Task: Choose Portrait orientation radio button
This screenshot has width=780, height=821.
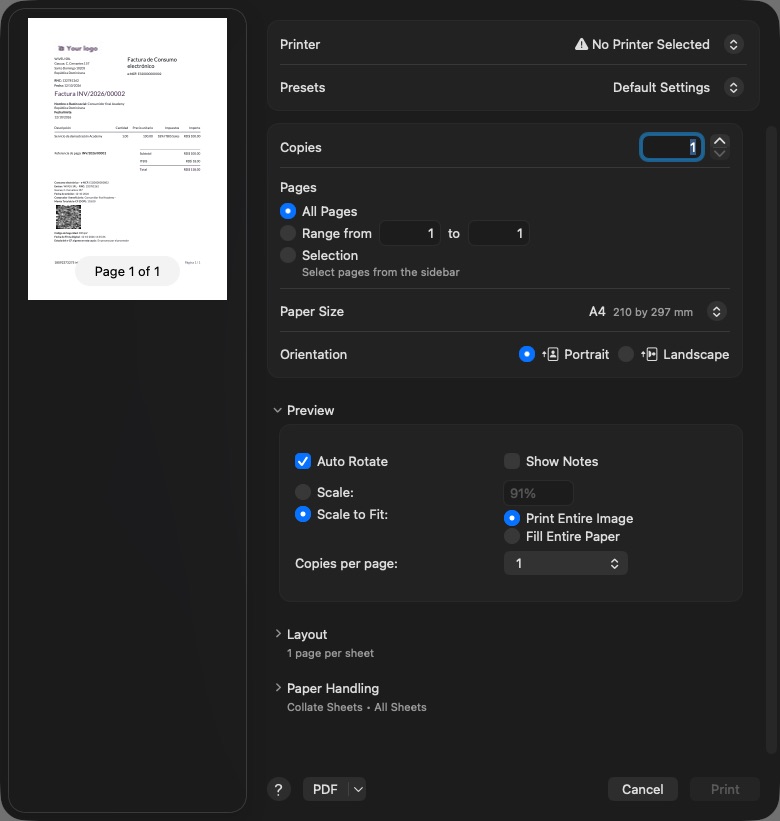Action: click(x=527, y=354)
